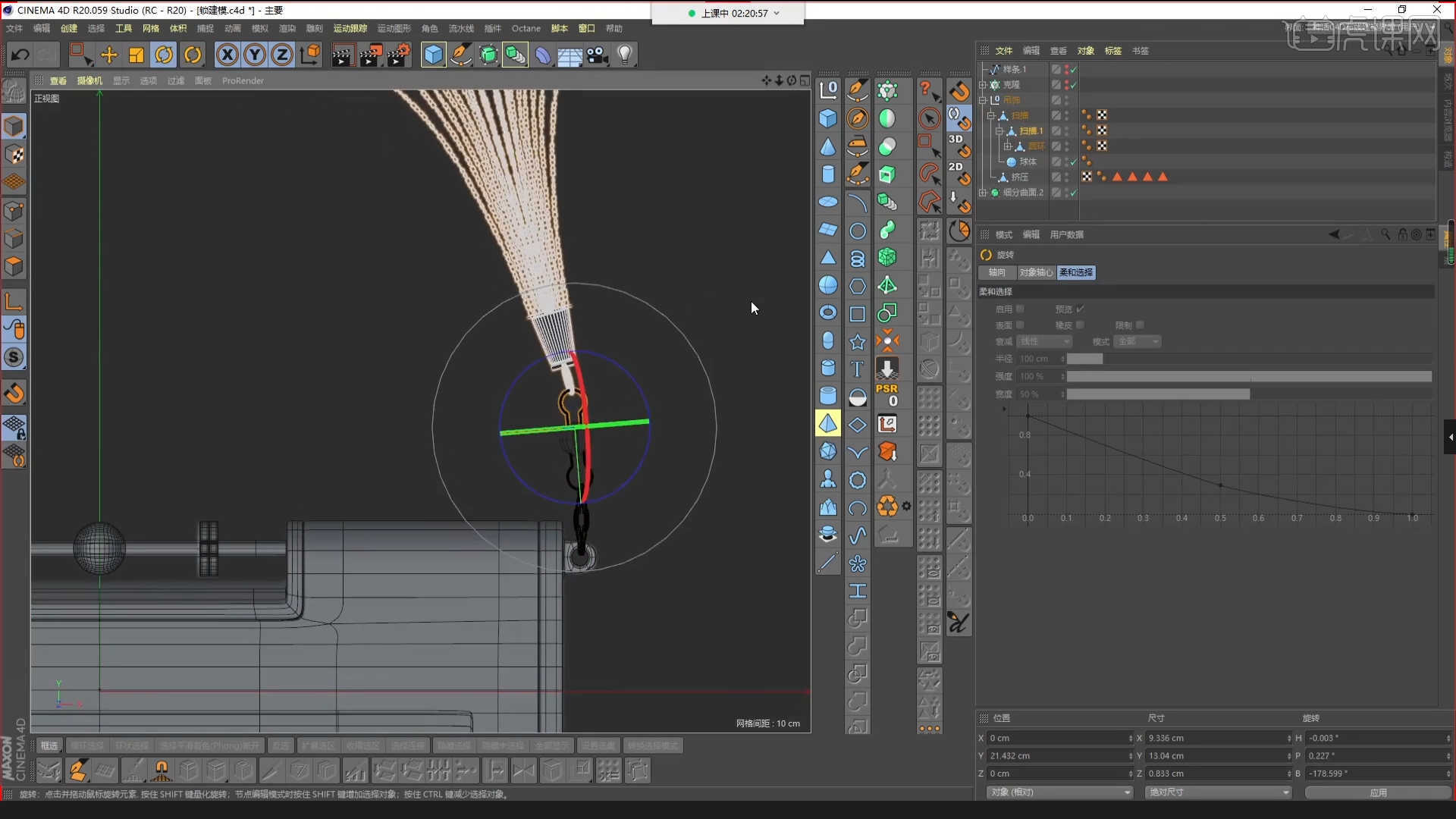Open the 文件 menu in main menu bar

coord(14,28)
